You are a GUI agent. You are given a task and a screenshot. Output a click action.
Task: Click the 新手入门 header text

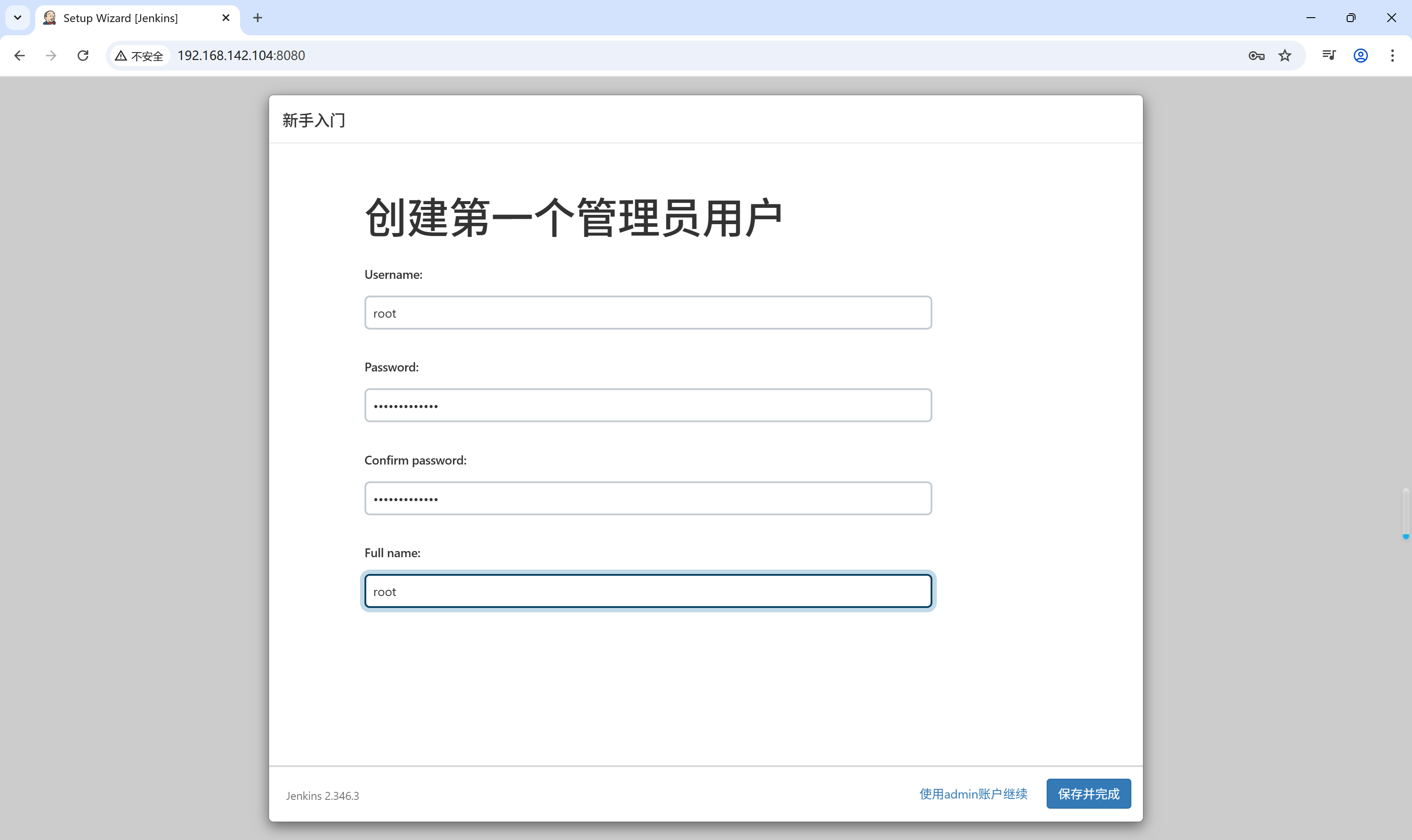314,120
